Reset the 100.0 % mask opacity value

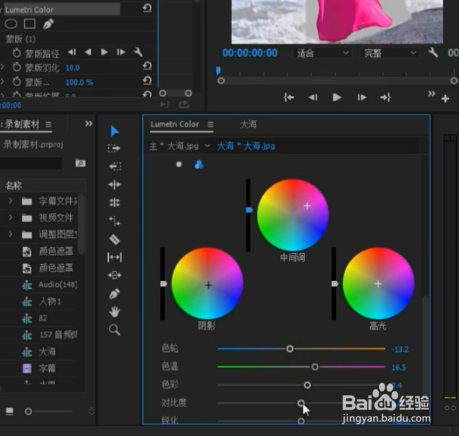click(x=147, y=80)
